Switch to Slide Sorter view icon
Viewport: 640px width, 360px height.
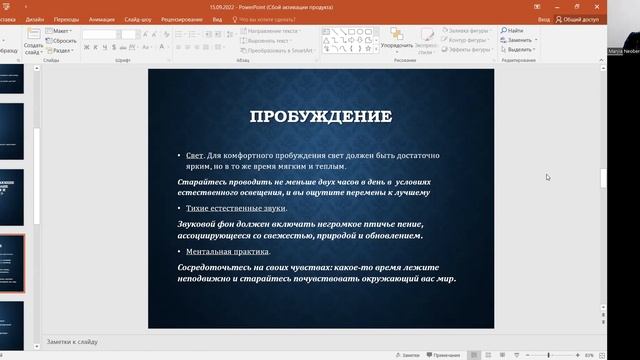pos(488,356)
